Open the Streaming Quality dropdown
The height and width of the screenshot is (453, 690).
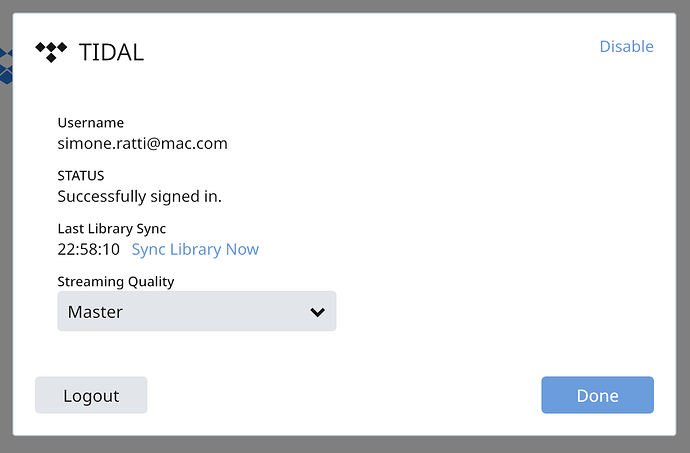197,311
